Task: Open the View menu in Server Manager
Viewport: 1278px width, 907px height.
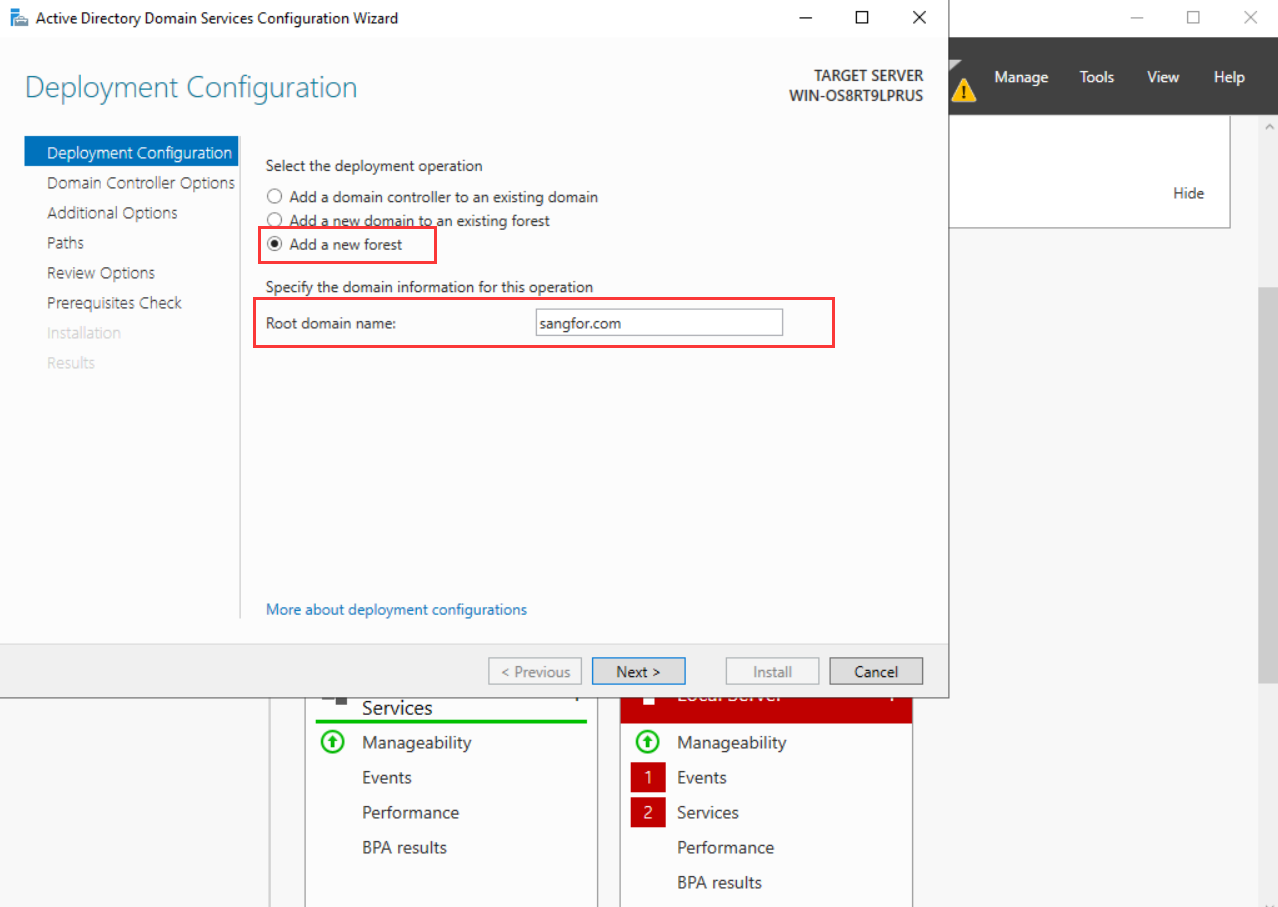Action: click(x=1162, y=77)
